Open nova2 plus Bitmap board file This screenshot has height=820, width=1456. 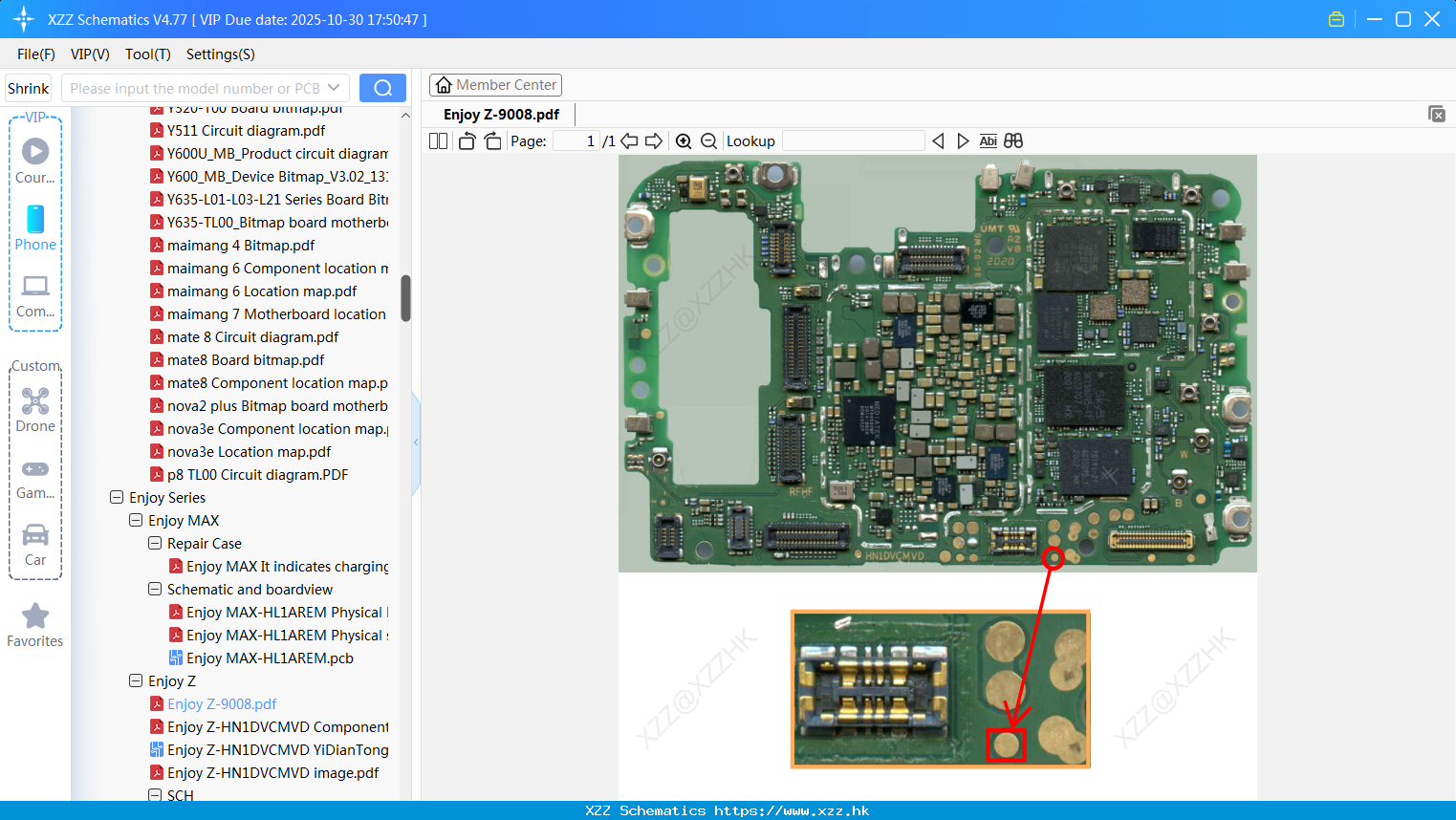[277, 405]
